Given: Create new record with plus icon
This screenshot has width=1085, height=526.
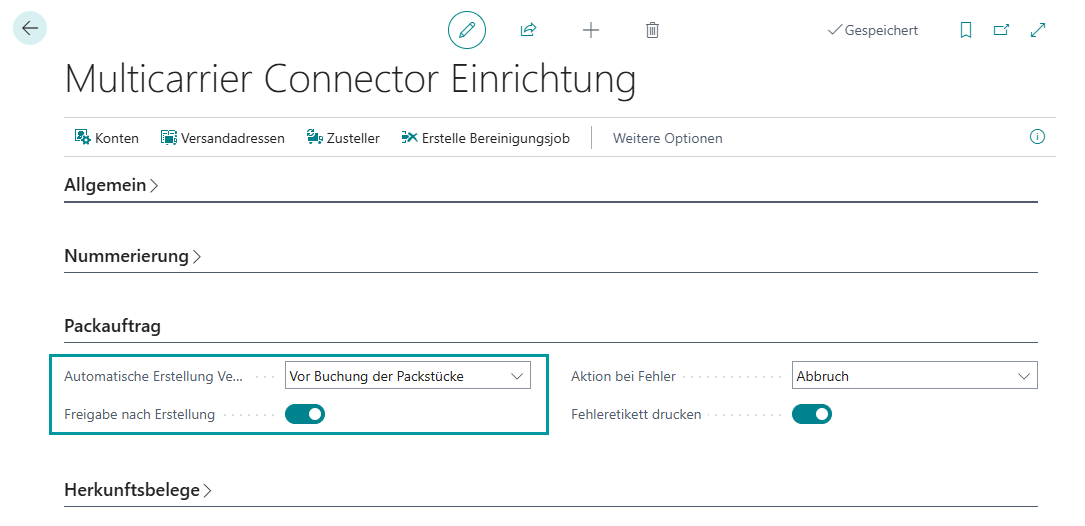Looking at the screenshot, I should click(591, 30).
